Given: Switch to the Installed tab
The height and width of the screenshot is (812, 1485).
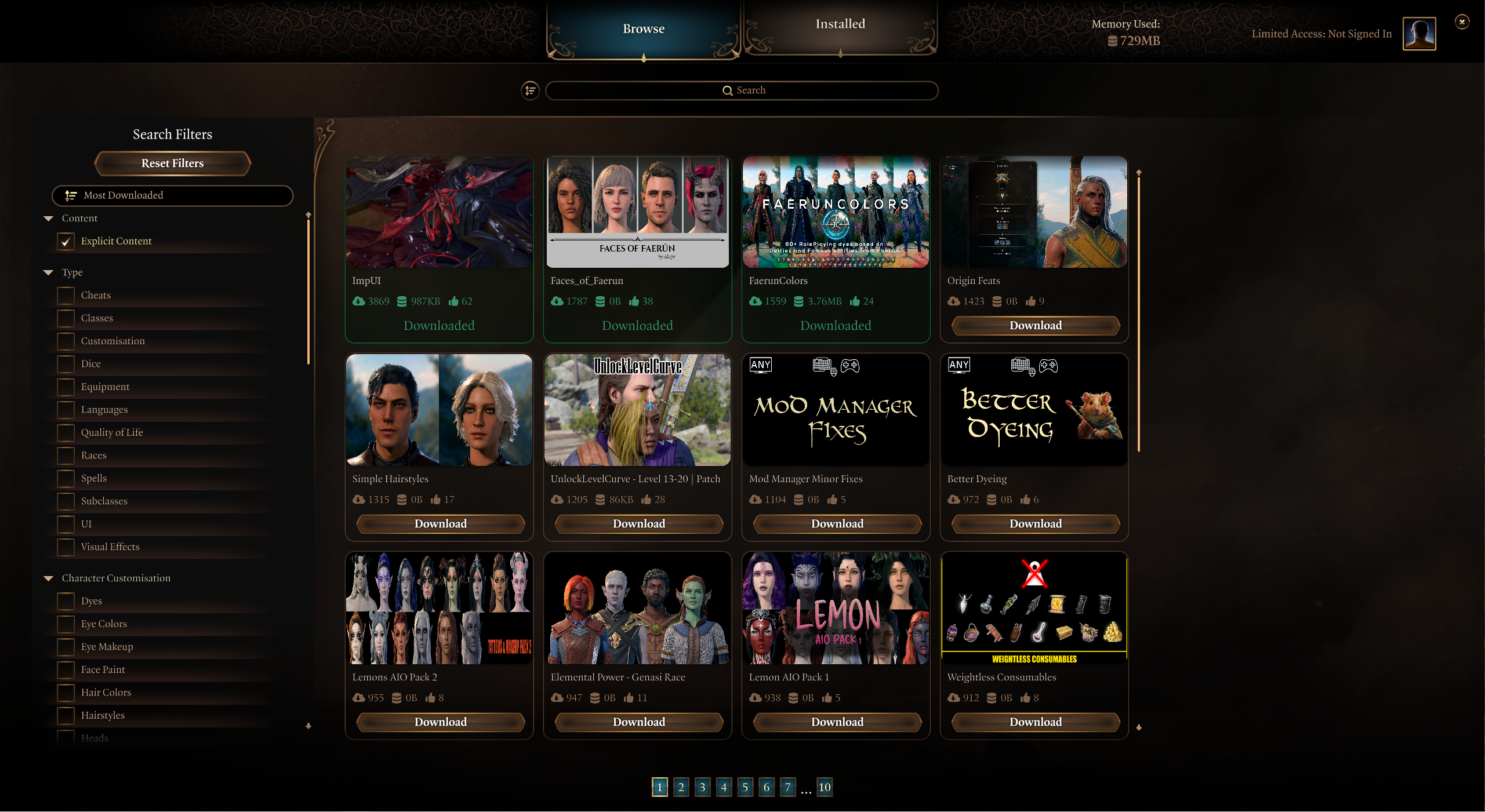Looking at the screenshot, I should [839, 27].
